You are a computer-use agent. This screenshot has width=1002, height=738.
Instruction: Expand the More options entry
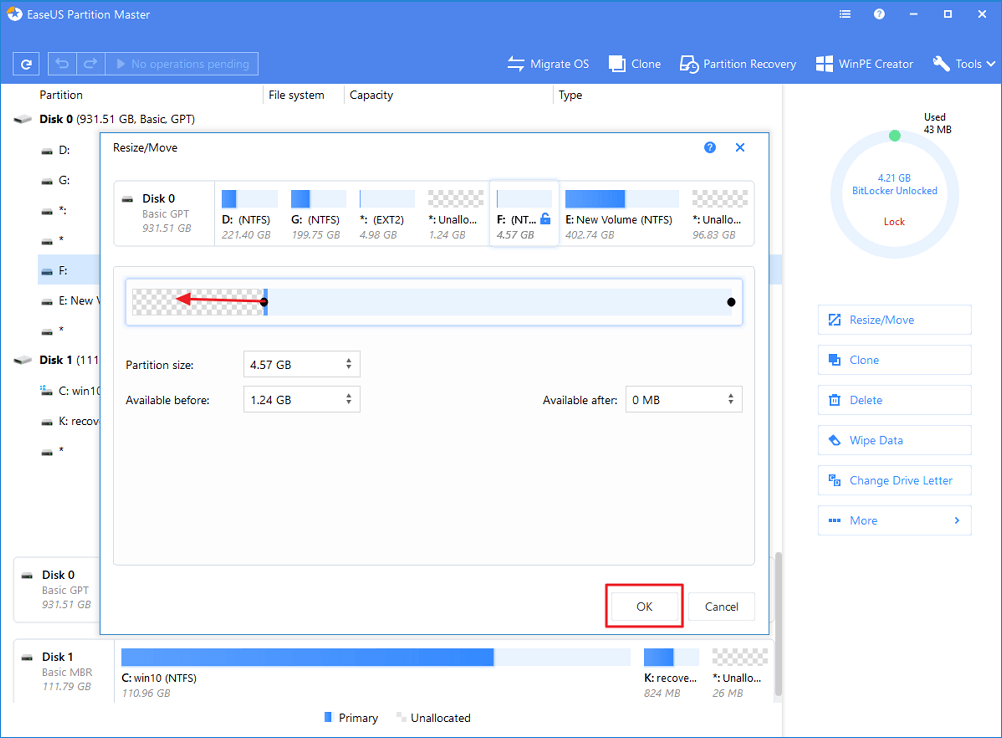[x=895, y=521]
